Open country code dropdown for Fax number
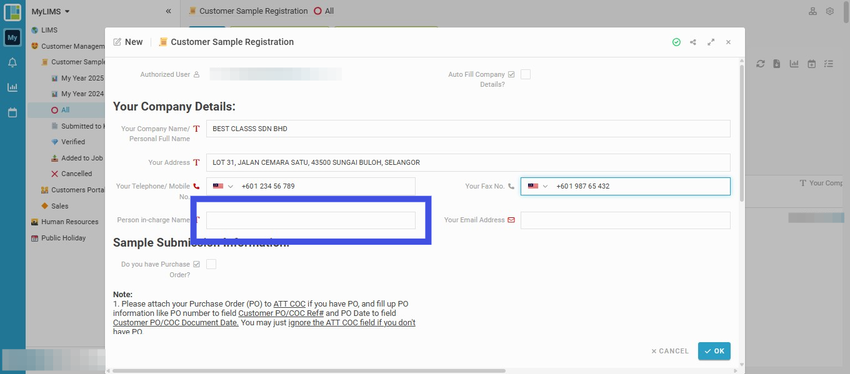The image size is (850, 374). tap(538, 186)
